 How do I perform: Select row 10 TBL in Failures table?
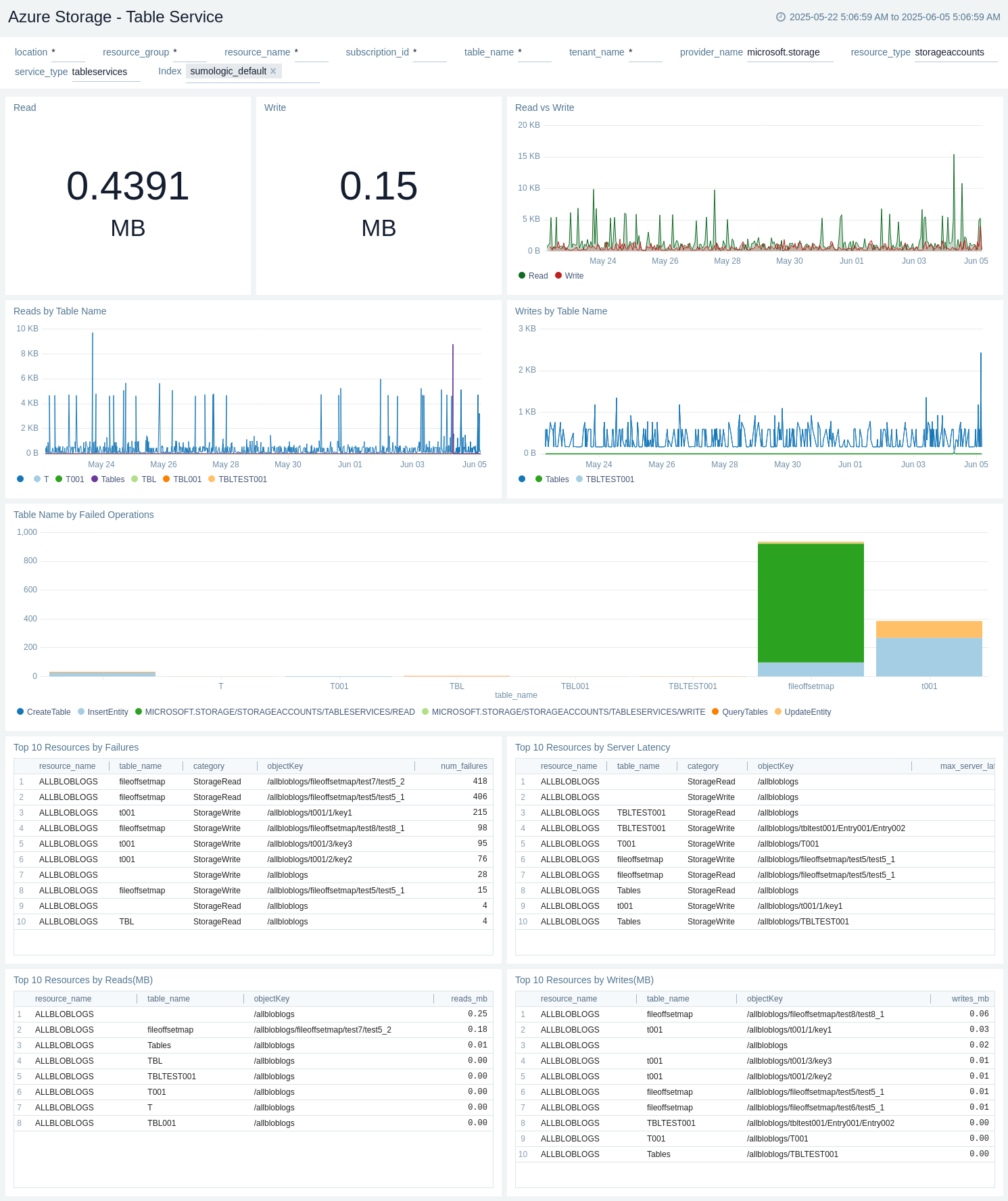coord(254,922)
